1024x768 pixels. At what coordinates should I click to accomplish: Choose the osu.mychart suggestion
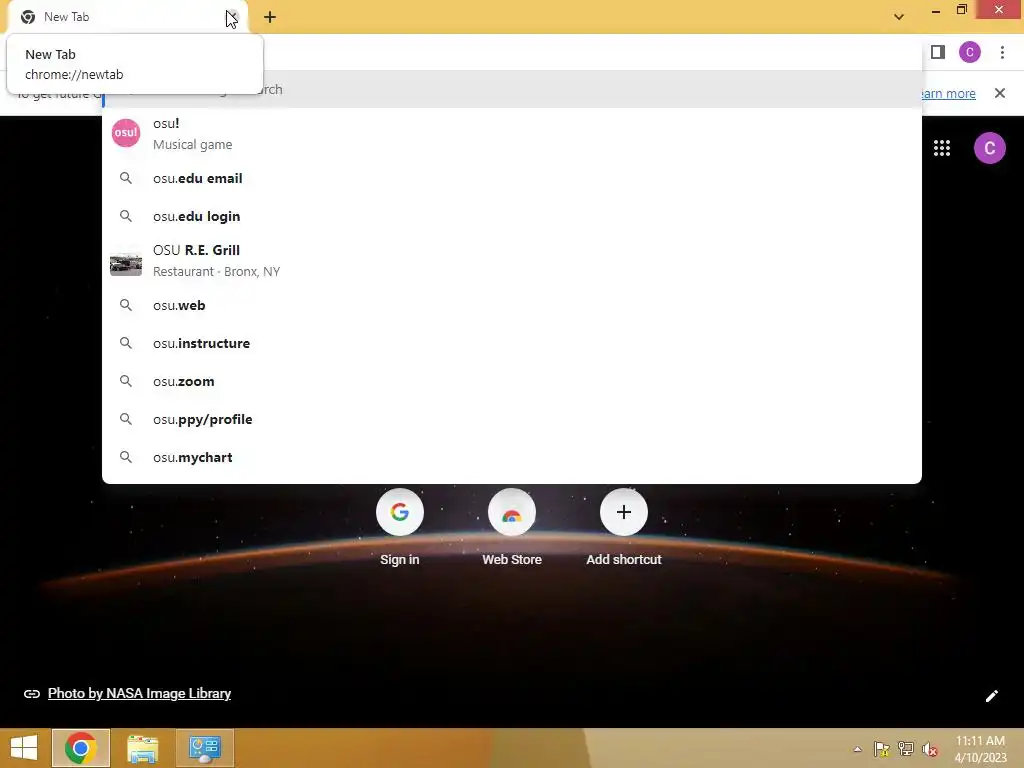[512, 457]
